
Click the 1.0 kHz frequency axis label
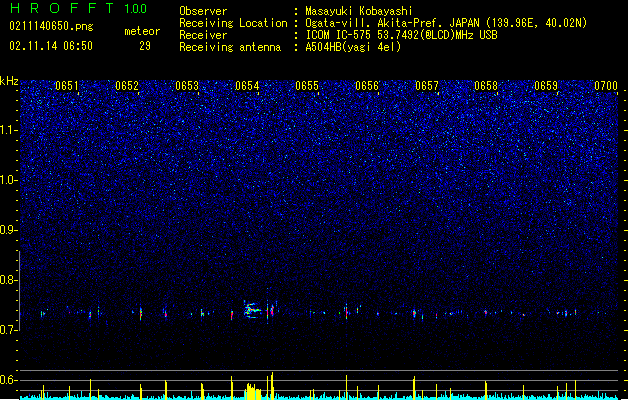click(x=9, y=180)
